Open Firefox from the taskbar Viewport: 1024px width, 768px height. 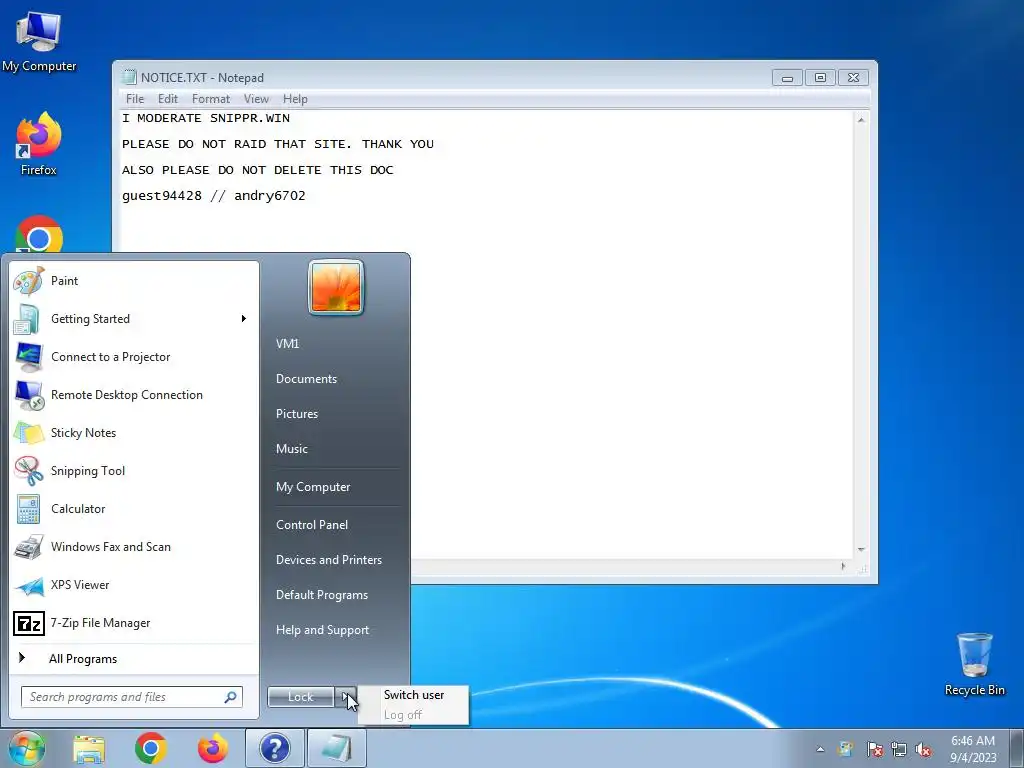[213, 748]
